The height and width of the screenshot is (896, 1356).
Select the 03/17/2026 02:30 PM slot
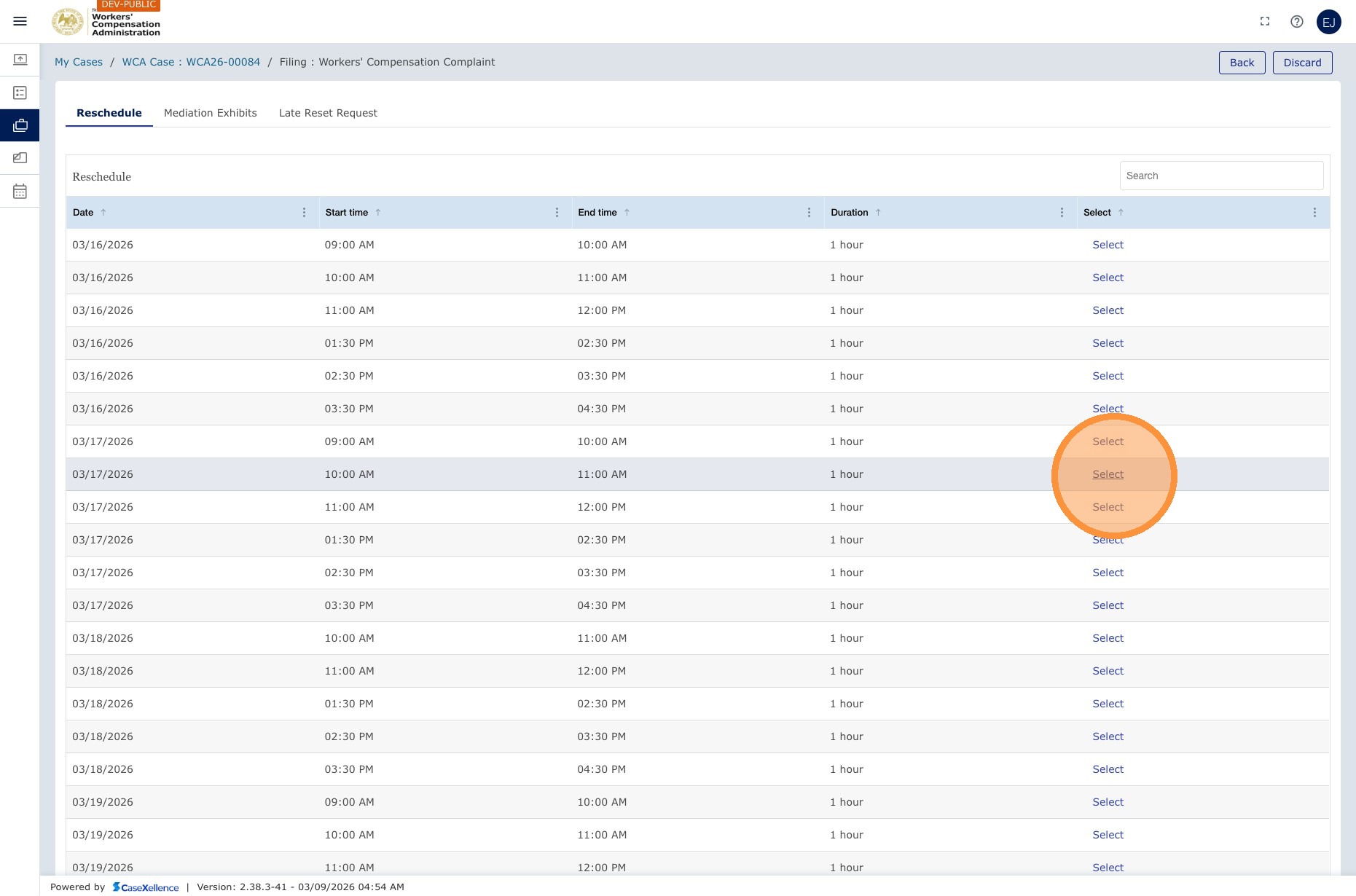point(1108,573)
